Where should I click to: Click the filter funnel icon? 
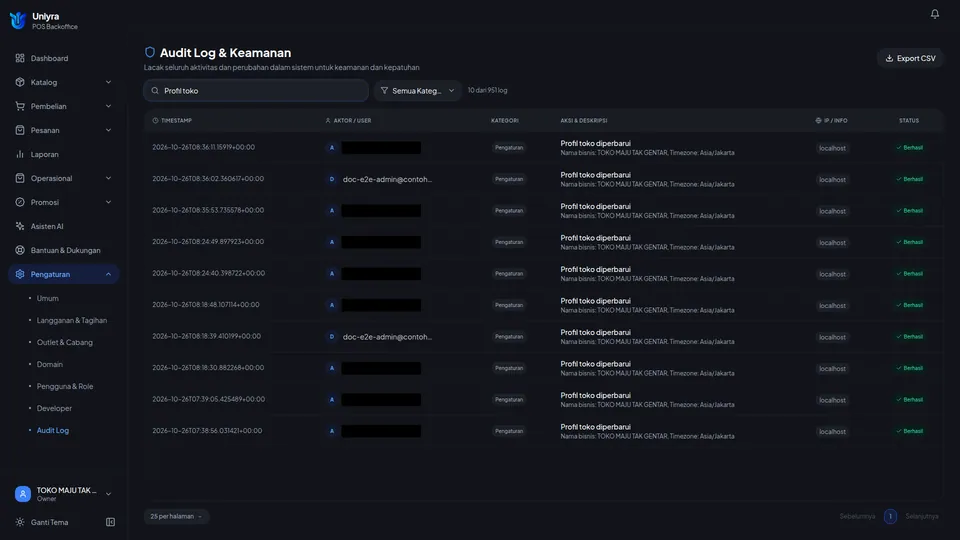[x=384, y=91]
